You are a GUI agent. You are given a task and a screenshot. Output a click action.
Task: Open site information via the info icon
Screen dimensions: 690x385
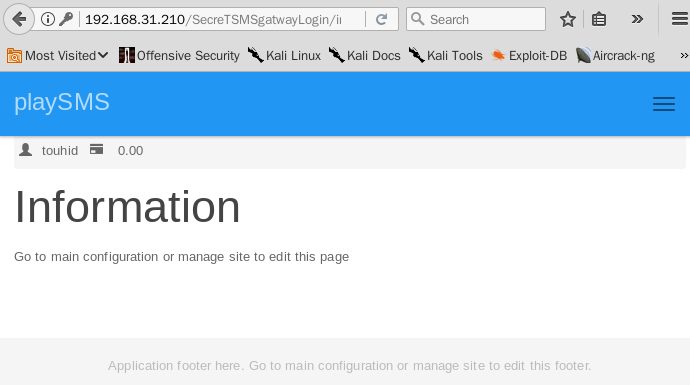tap(48, 19)
